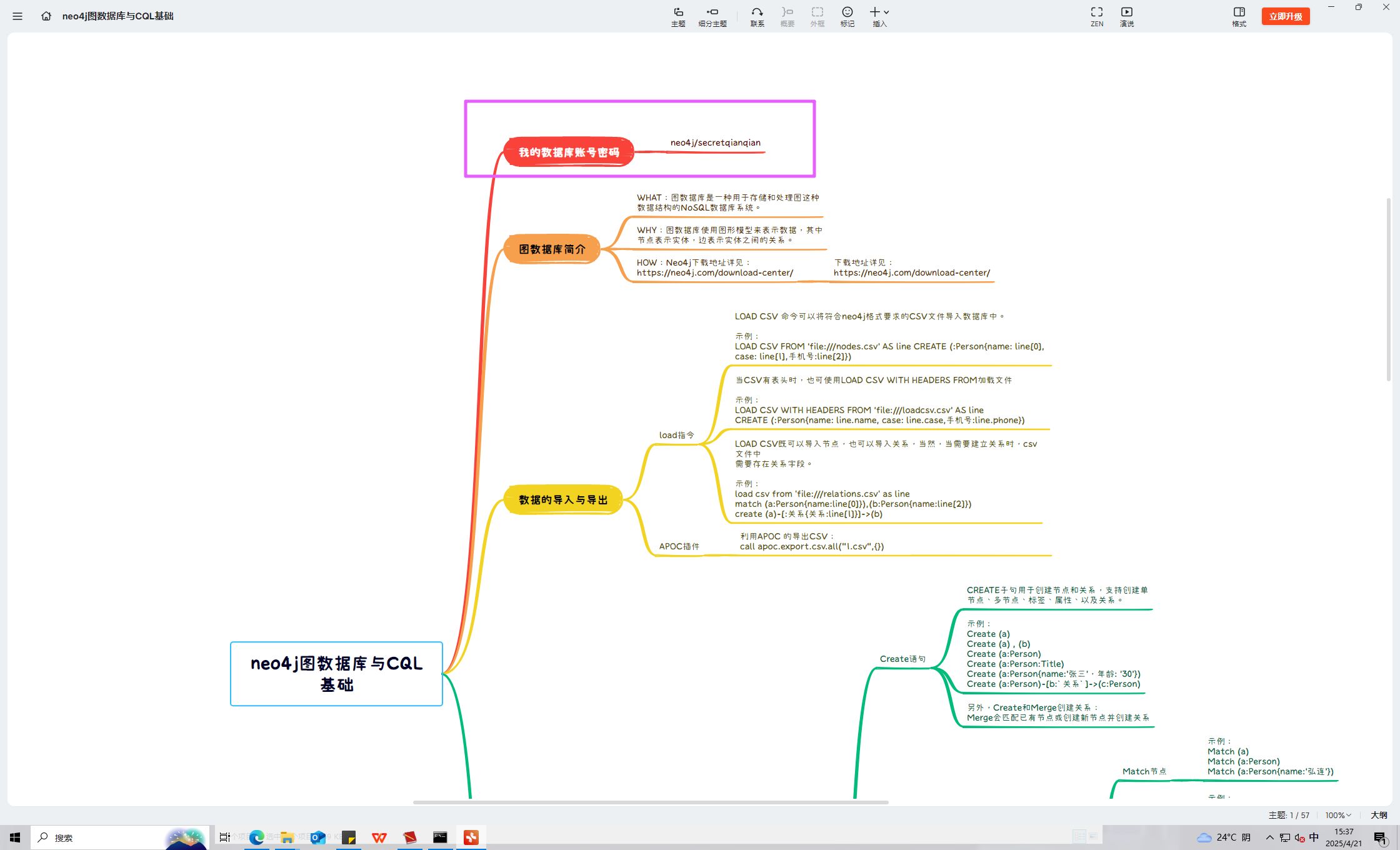This screenshot has height=850, width=1400.
Task: Click the network tray icon
Action: pyautogui.click(x=1285, y=837)
